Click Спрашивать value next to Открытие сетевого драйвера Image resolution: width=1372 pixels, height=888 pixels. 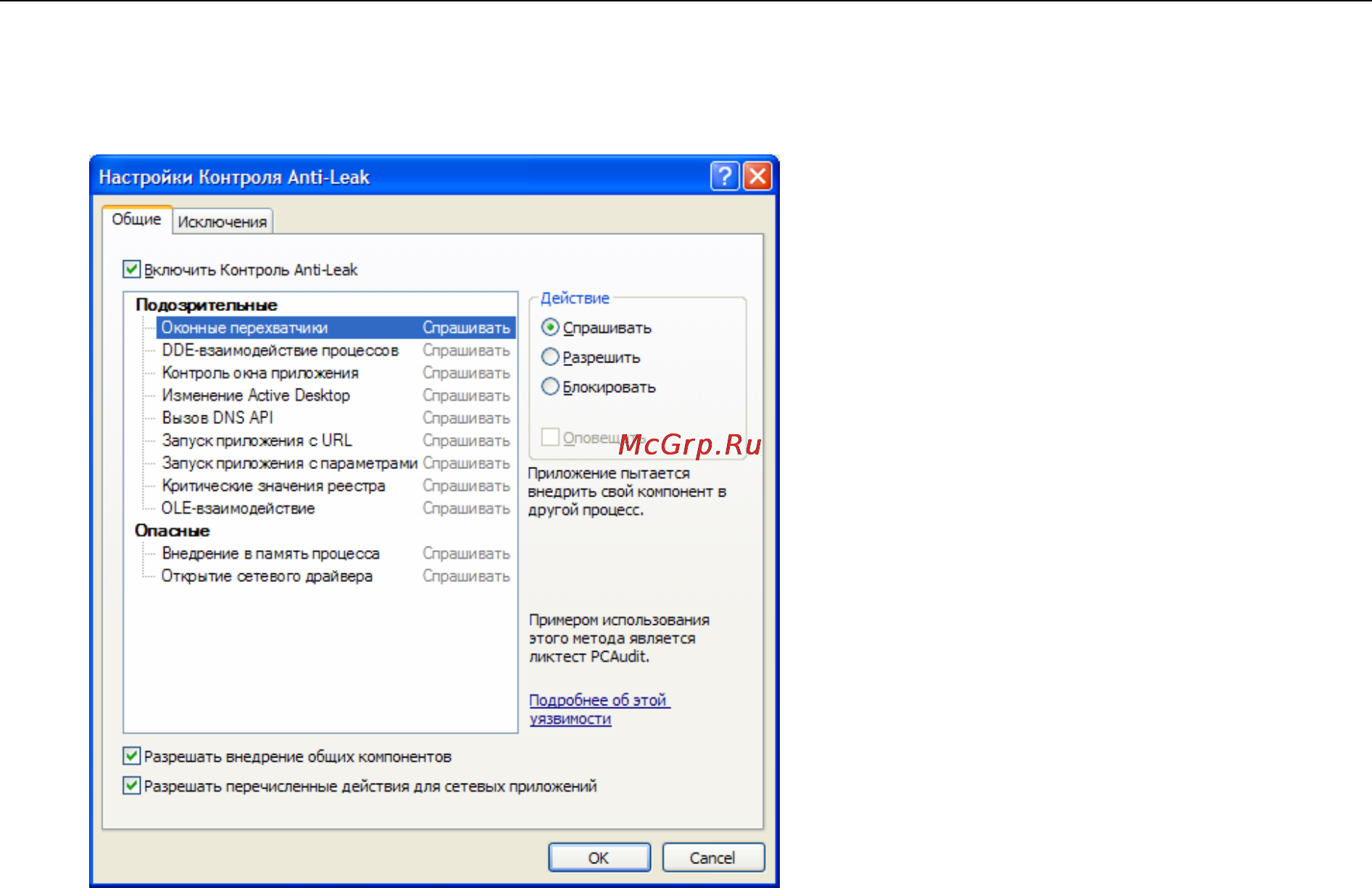pos(467,576)
